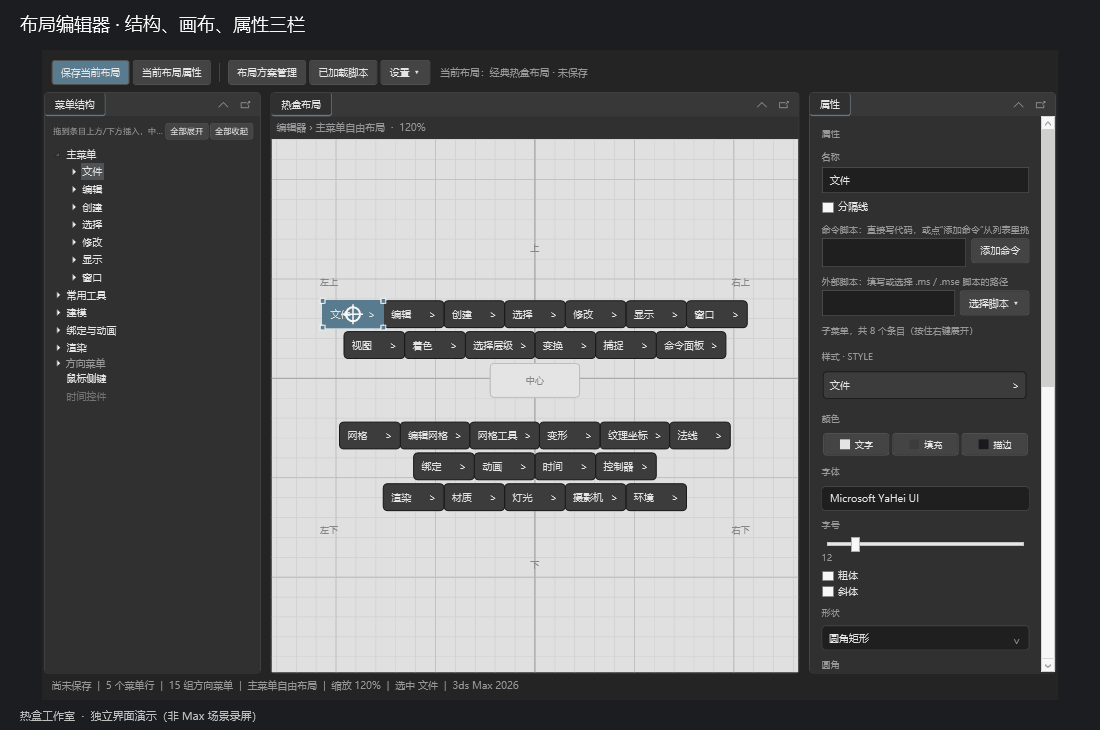The image size is (1100, 730).
Task: Select 网格工具 hotbox button on canvas
Action: click(504, 435)
